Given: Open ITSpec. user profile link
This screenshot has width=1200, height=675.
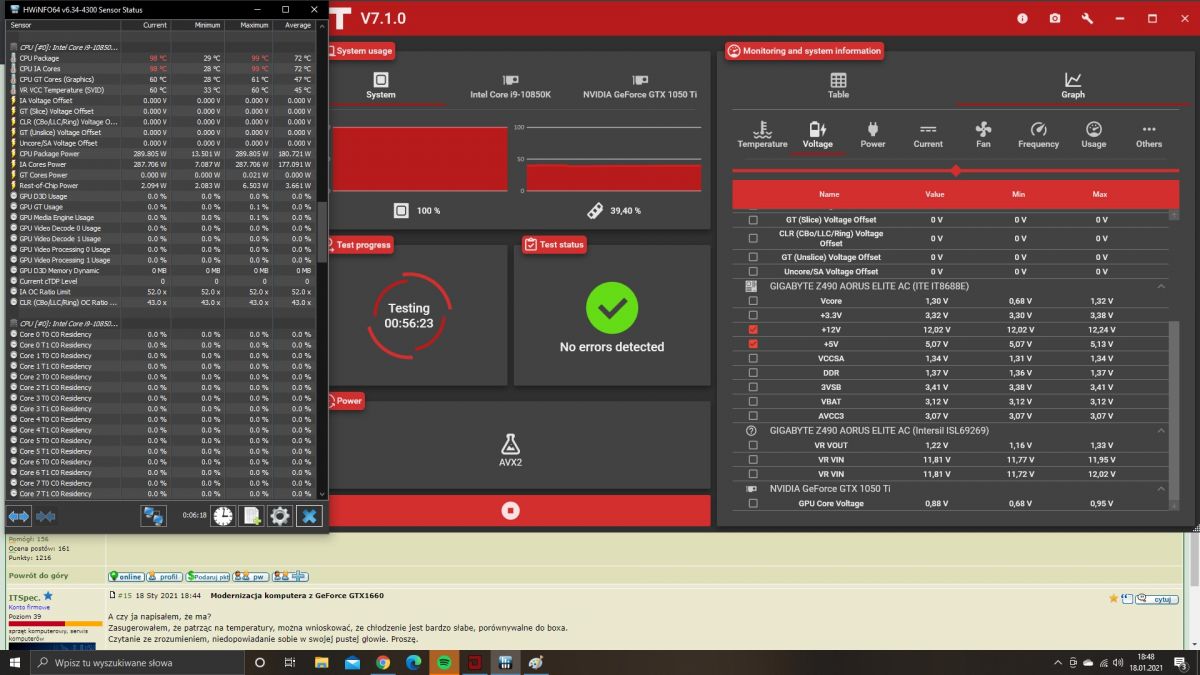Looking at the screenshot, I should [24, 596].
